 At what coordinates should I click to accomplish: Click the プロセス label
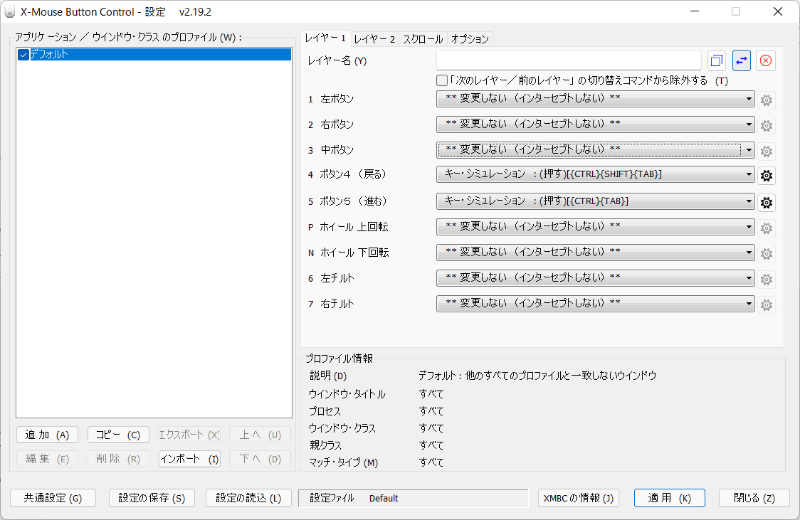coord(324,411)
